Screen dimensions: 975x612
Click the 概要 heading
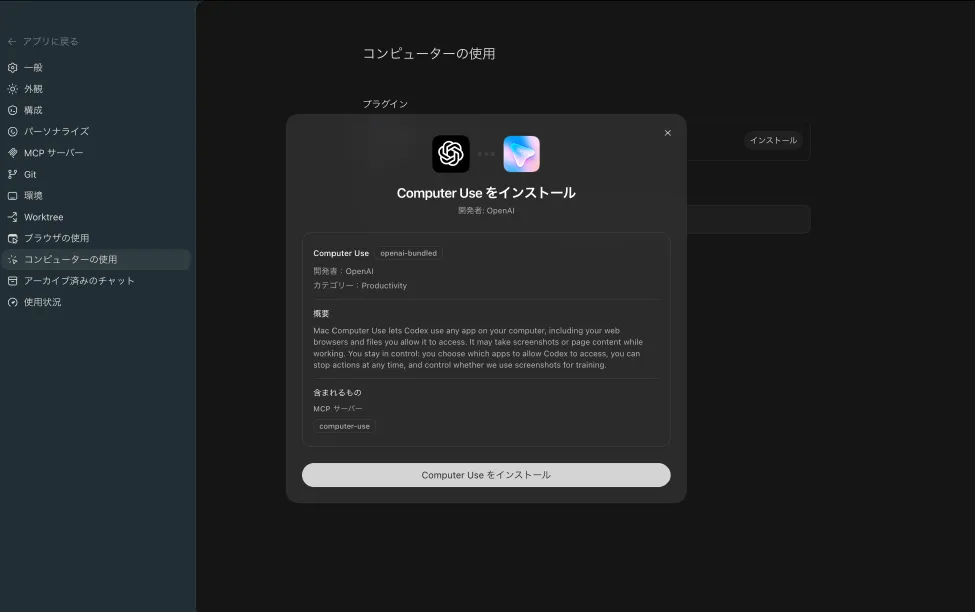click(321, 314)
